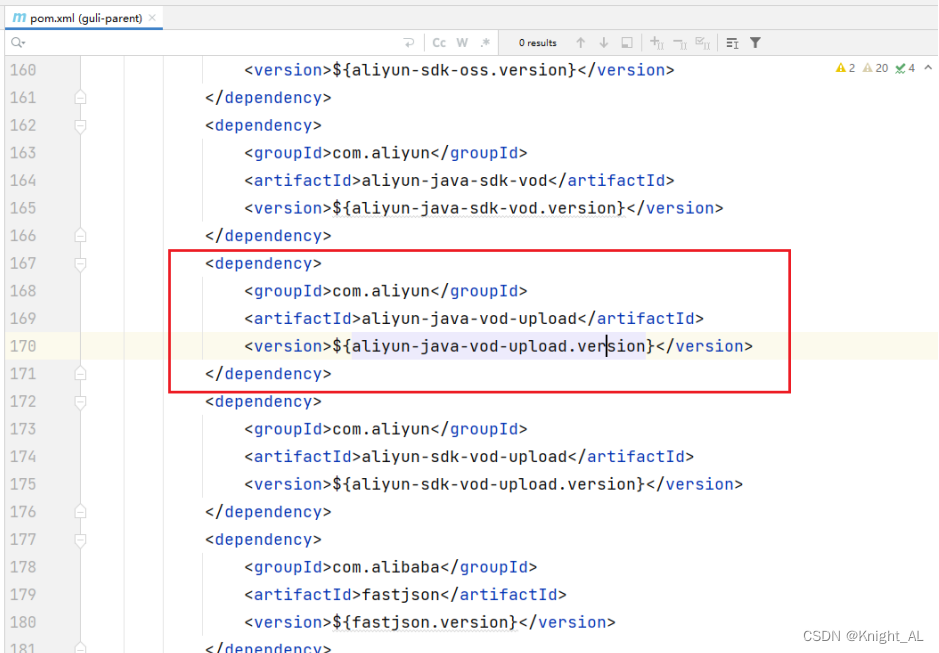Click ${aliyun-java-vod-upload.version} property

click(x=493, y=346)
